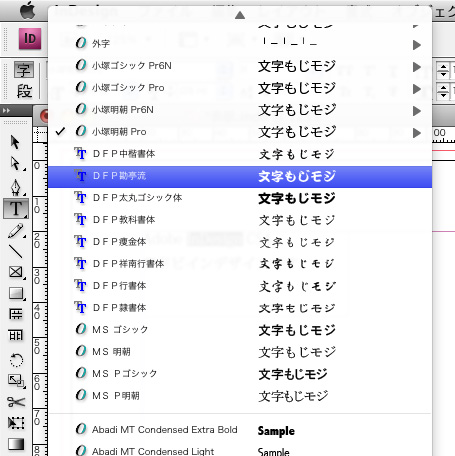The width and height of the screenshot is (455, 456).
Task: Click OpenType icon beside ＭＳ ゴシック
Action: point(81,329)
